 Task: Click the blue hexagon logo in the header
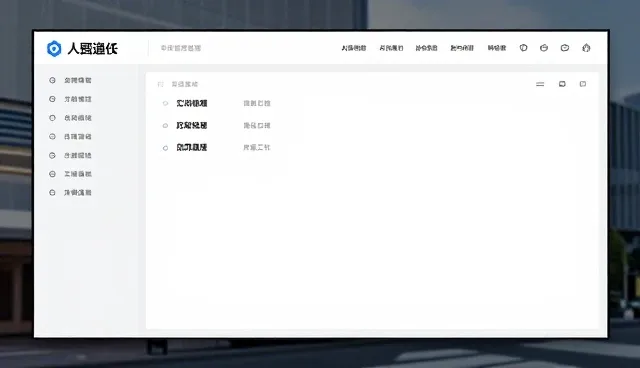(x=54, y=49)
